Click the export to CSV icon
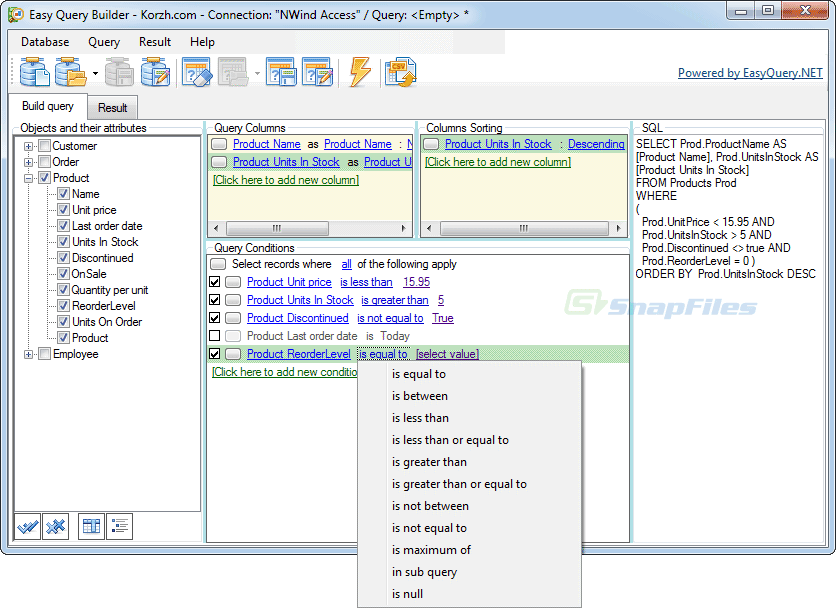 pos(400,73)
